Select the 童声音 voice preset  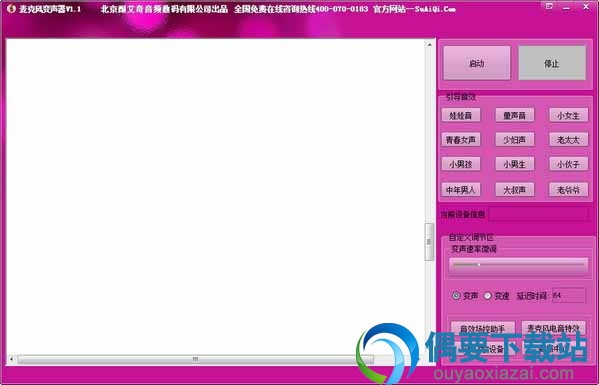[x=515, y=115]
